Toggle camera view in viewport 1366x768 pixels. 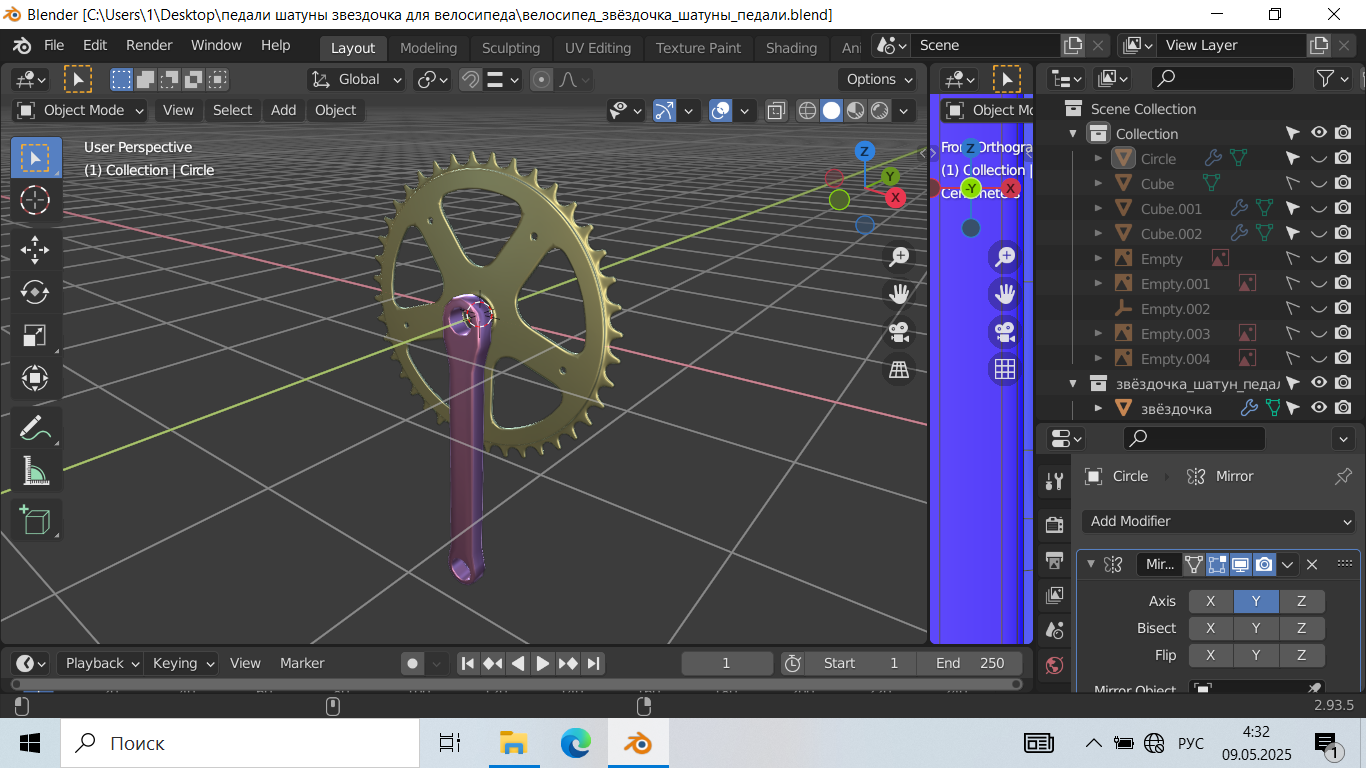[x=899, y=332]
